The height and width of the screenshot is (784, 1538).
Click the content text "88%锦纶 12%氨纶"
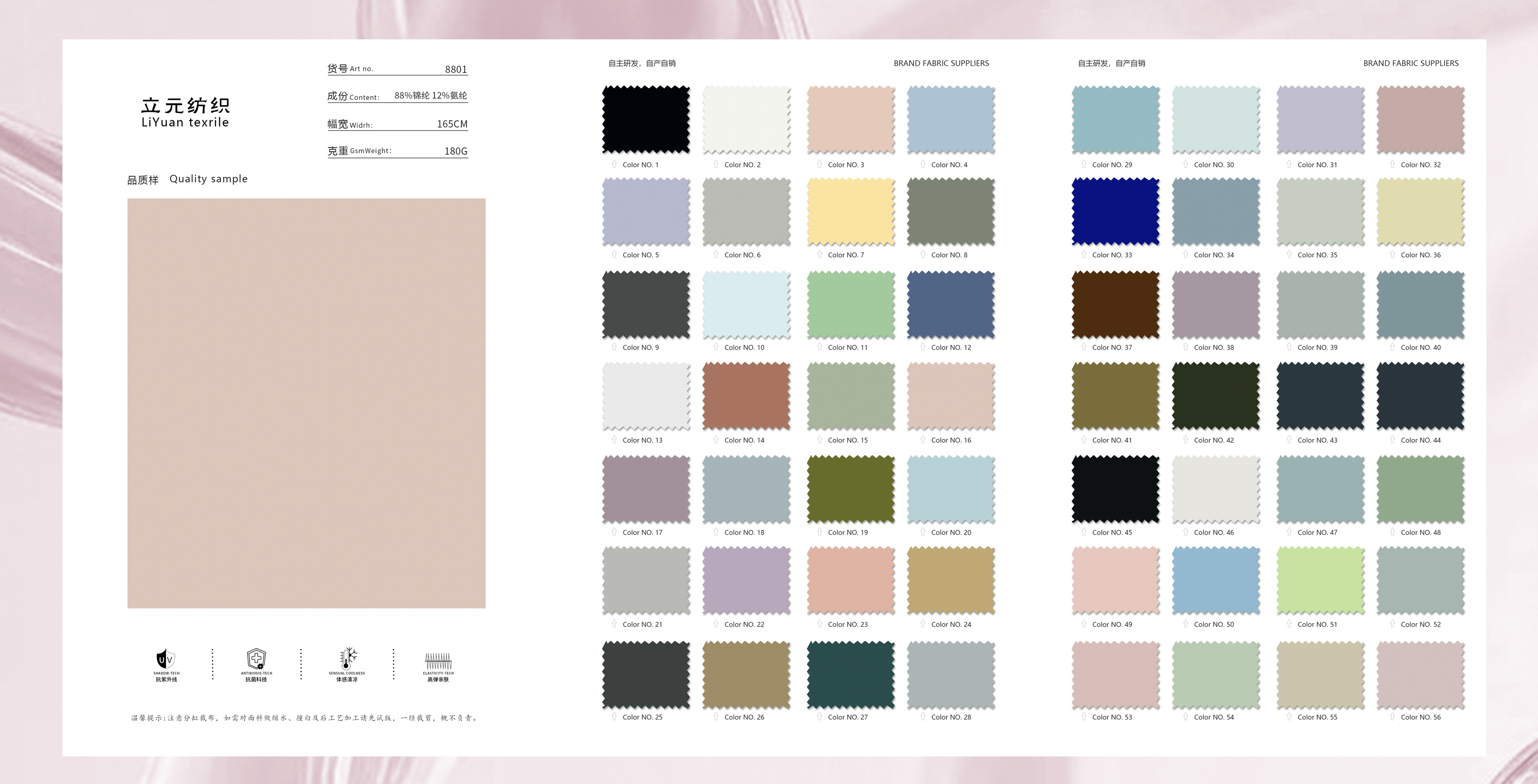[431, 95]
